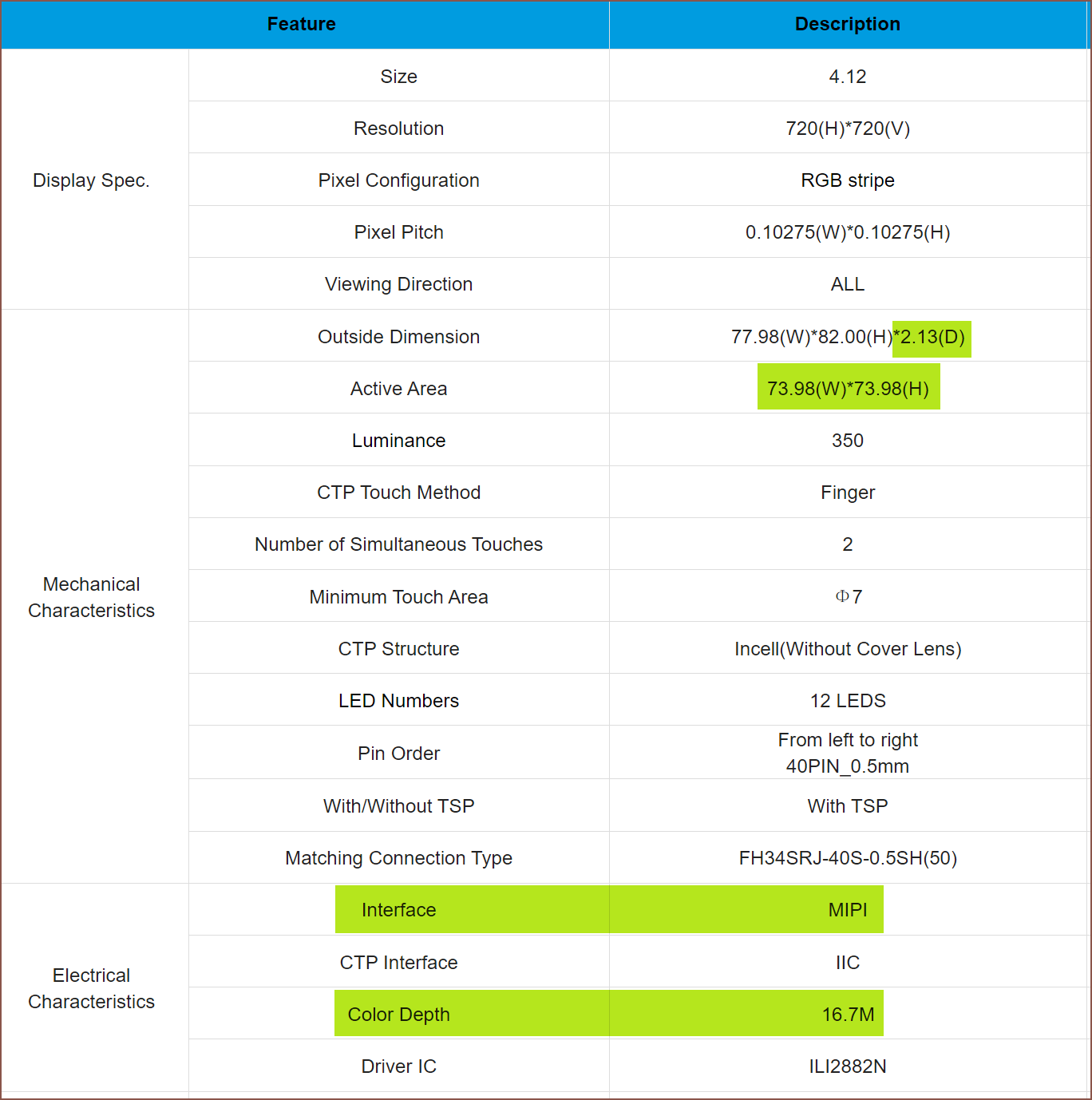Screen dimensions: 1092x1100
Task: Click the ILI2882N driver IC value
Action: pyautogui.click(x=847, y=1066)
